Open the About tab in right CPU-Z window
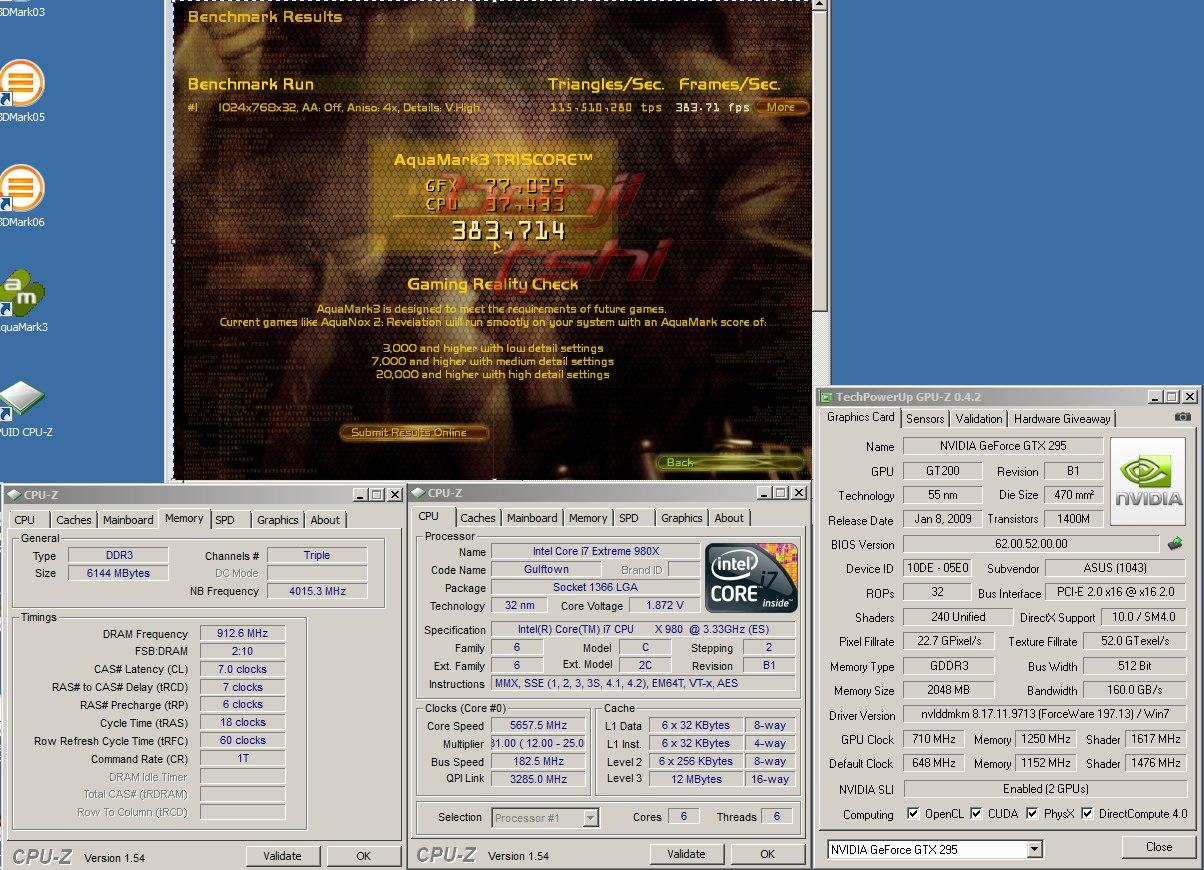This screenshot has height=870, width=1204. coord(729,518)
